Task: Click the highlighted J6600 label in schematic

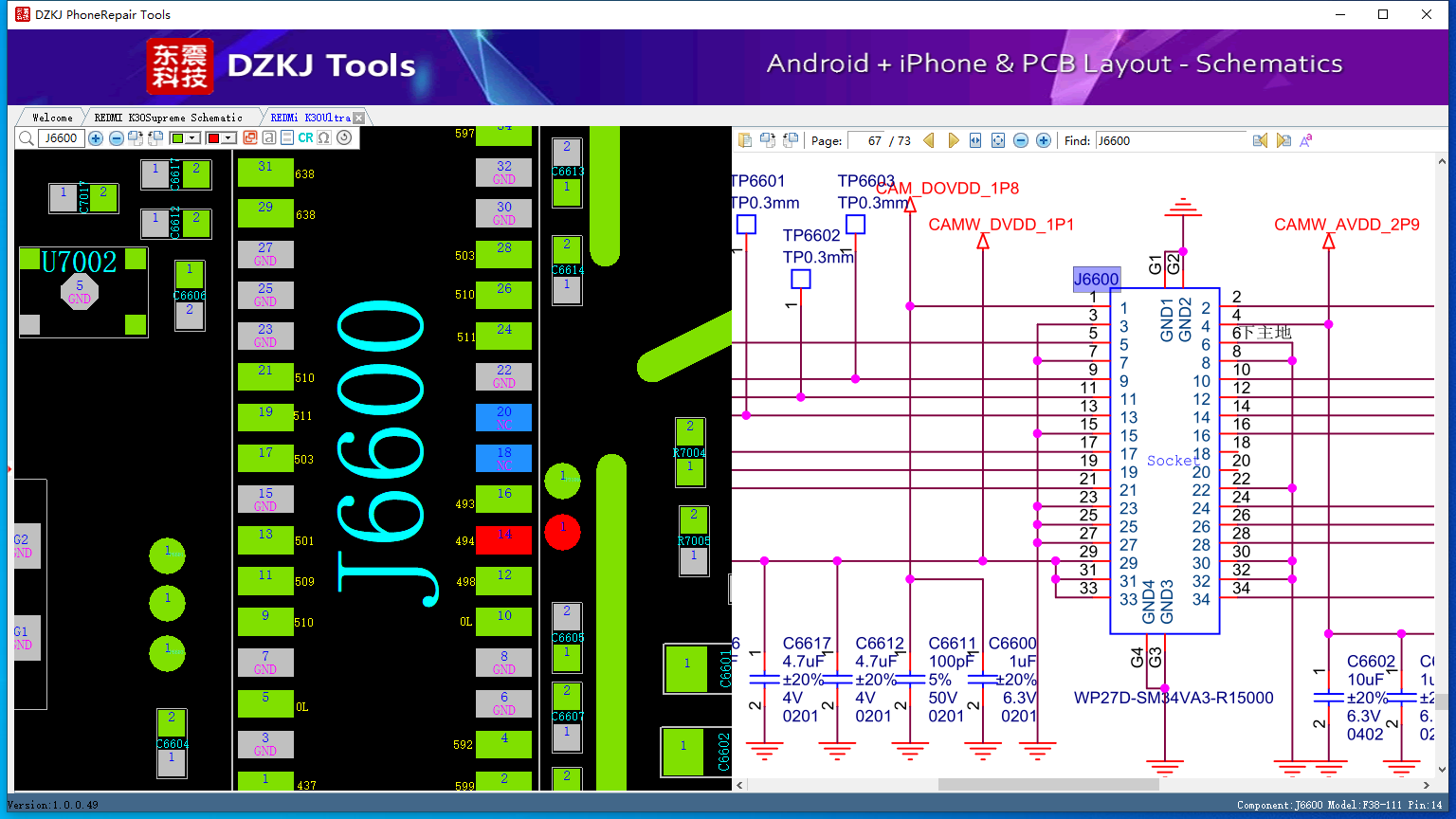Action: pyautogui.click(x=1097, y=279)
